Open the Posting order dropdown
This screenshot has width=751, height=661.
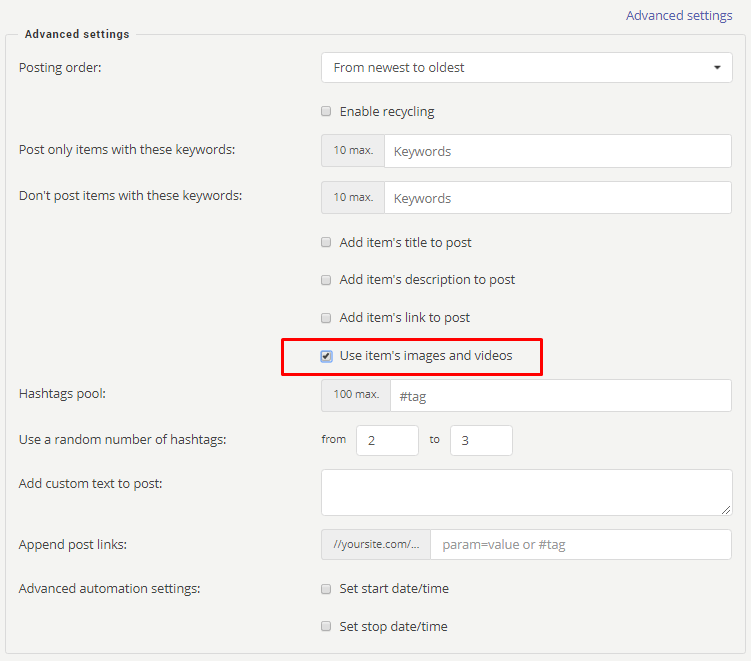526,68
